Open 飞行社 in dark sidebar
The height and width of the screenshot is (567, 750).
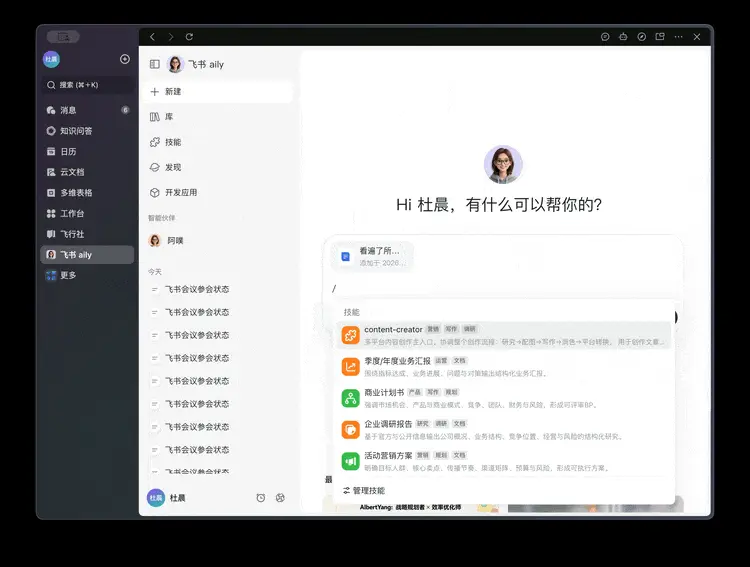(87, 234)
